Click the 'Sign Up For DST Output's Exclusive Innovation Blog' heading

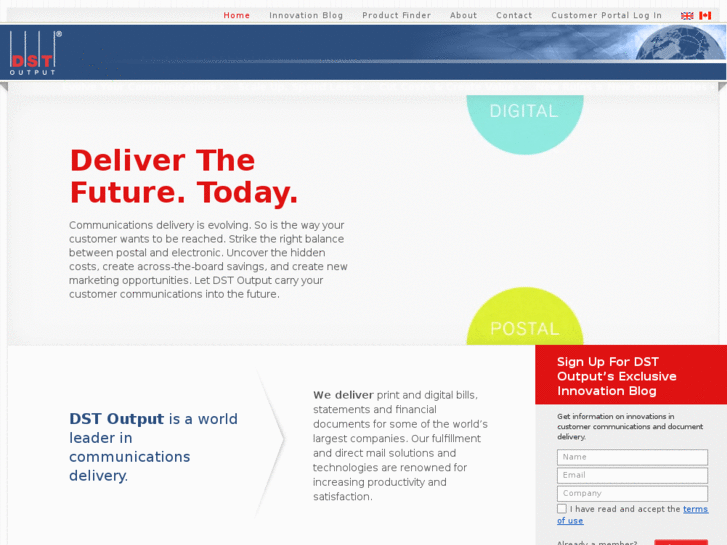[616, 376]
